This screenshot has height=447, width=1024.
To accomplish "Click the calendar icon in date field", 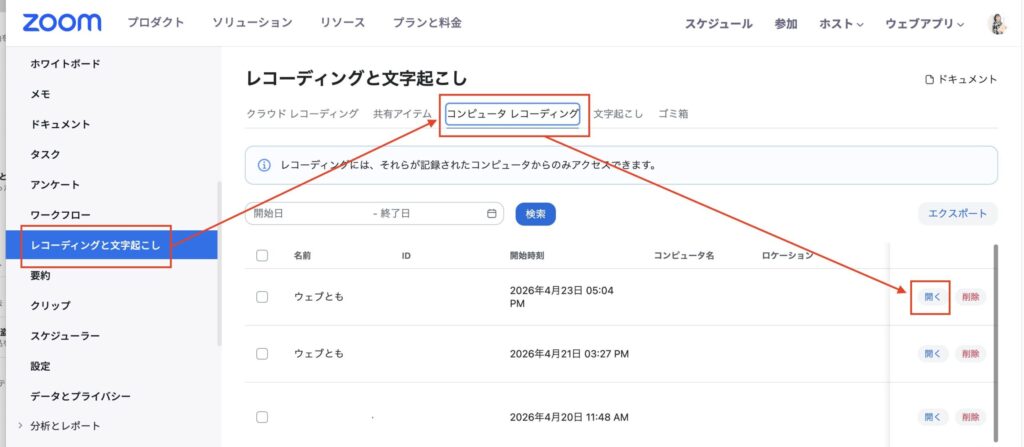I will 491,214.
